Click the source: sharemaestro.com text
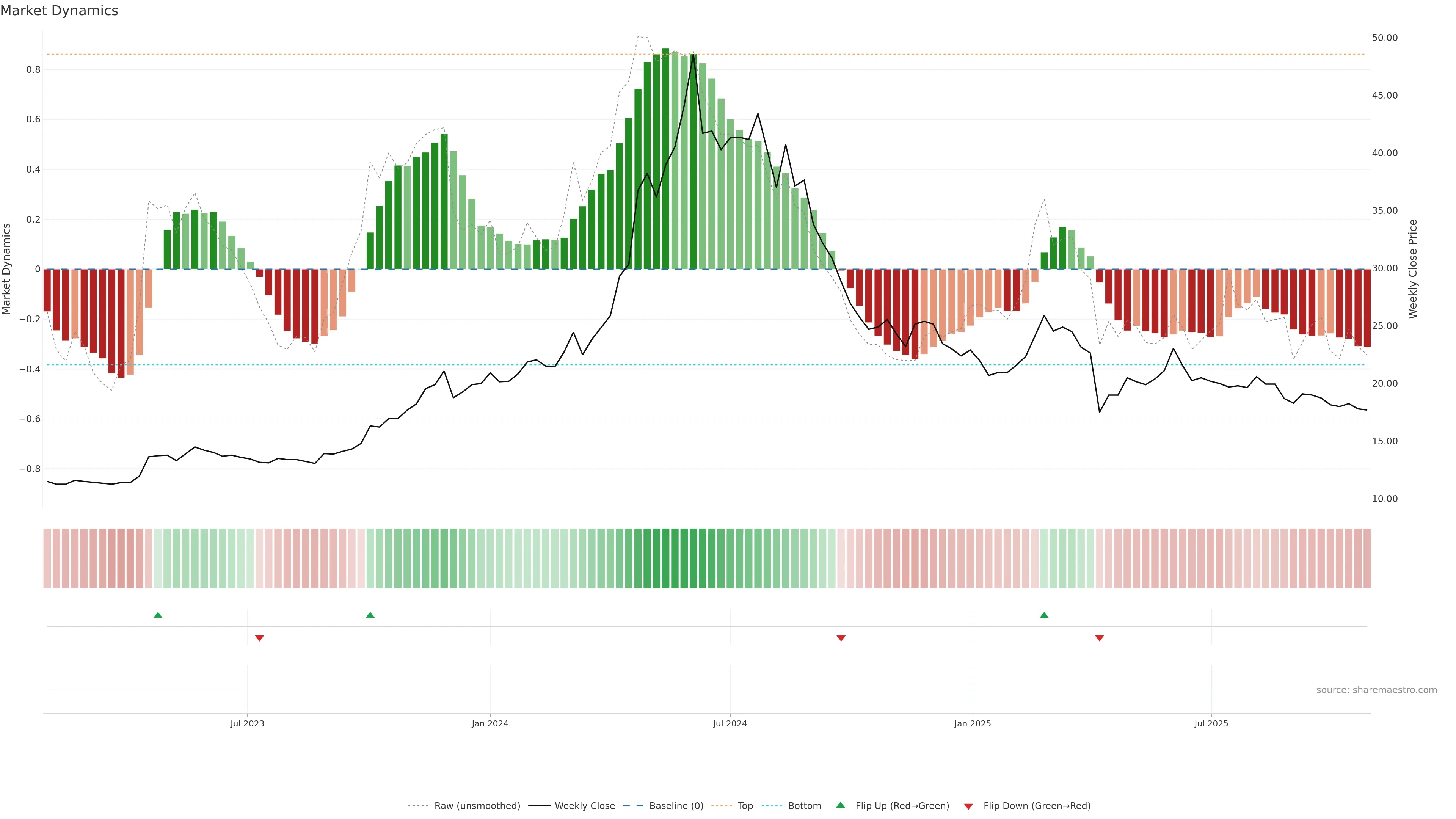1456x819 pixels. pyautogui.click(x=1376, y=690)
